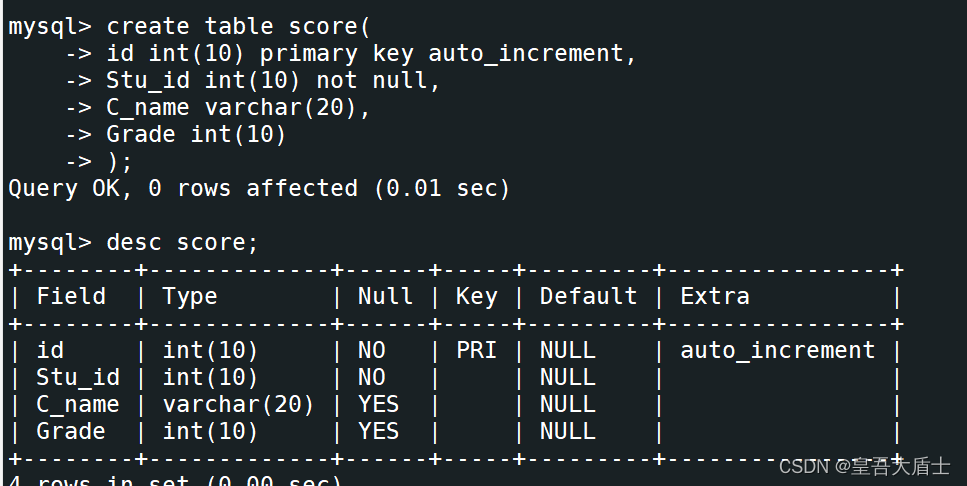967x486 pixels.
Task: Select the 'Stu_id' field cell
Action: coord(78,377)
